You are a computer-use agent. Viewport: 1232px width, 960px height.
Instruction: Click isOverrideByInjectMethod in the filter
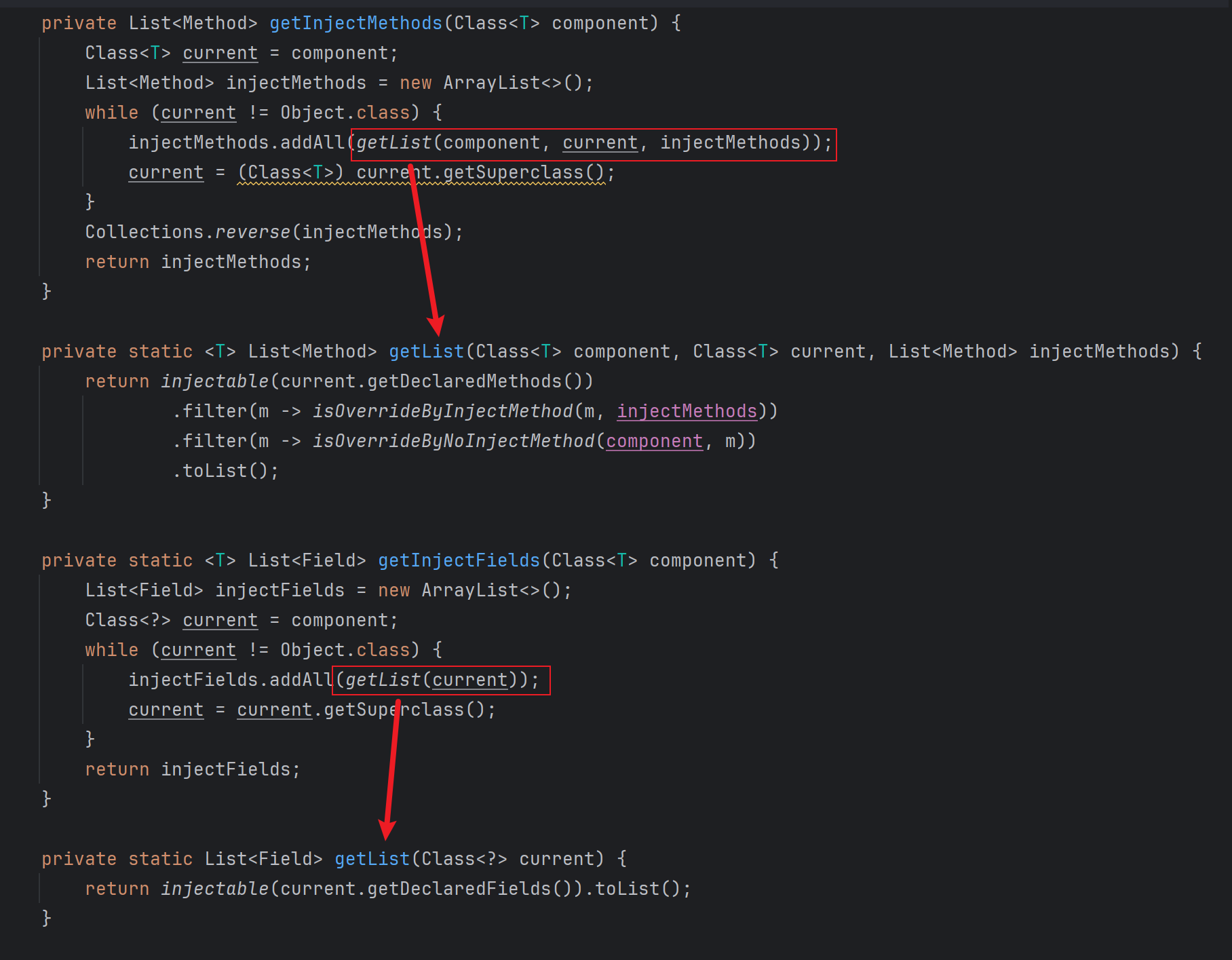click(442, 411)
